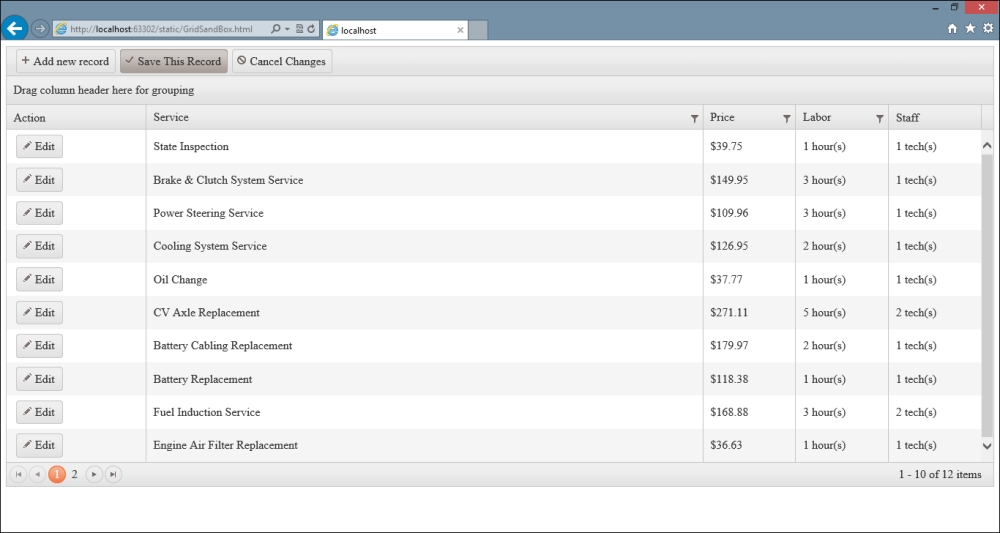The height and width of the screenshot is (533, 1000).
Task: Go back using the browser back arrow
Action: pyautogui.click(x=15, y=29)
